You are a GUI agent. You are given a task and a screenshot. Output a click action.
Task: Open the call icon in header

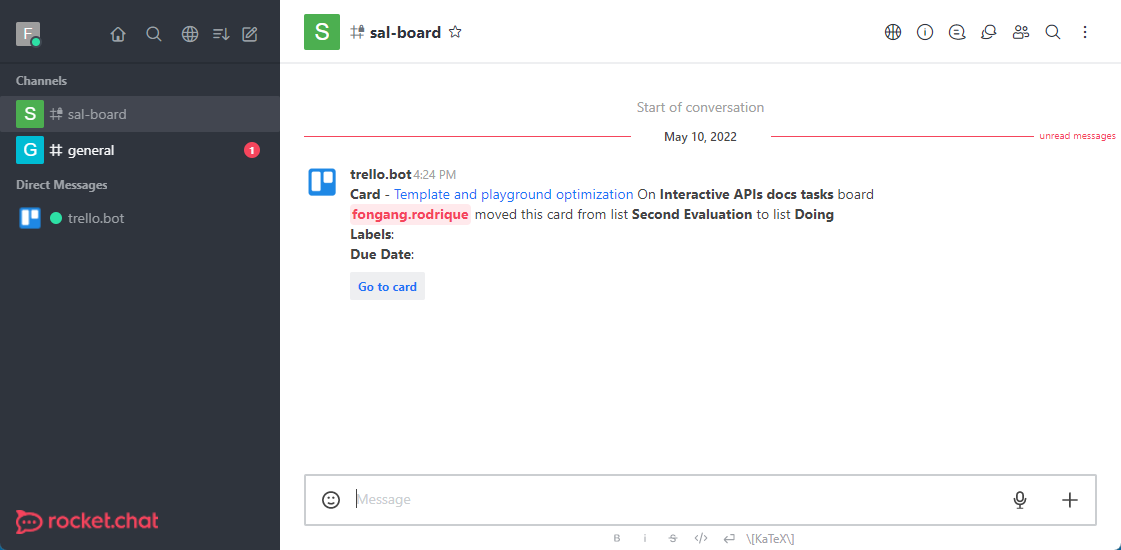[892, 32]
